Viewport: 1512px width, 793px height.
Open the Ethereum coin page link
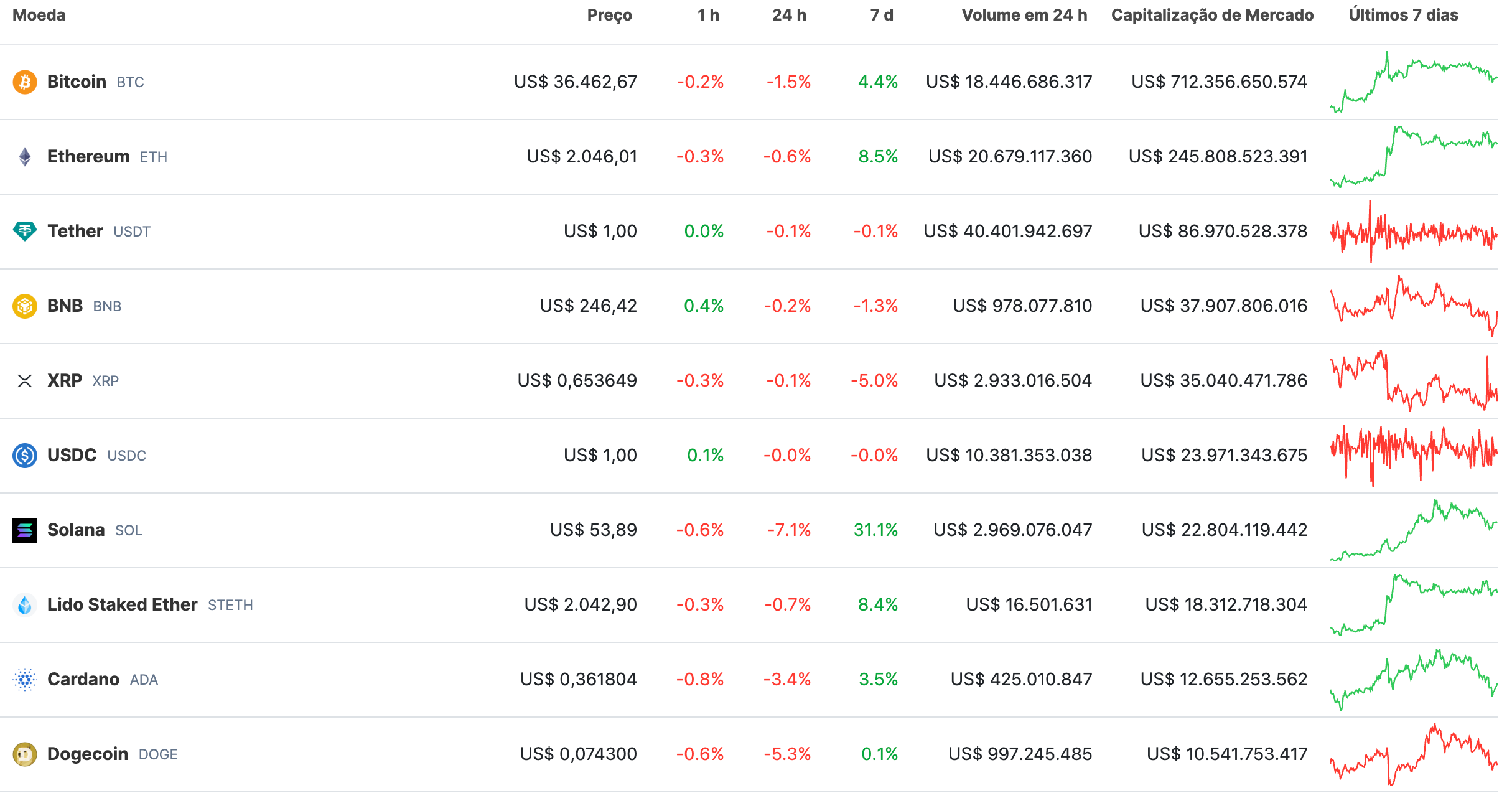pyautogui.click(x=88, y=157)
